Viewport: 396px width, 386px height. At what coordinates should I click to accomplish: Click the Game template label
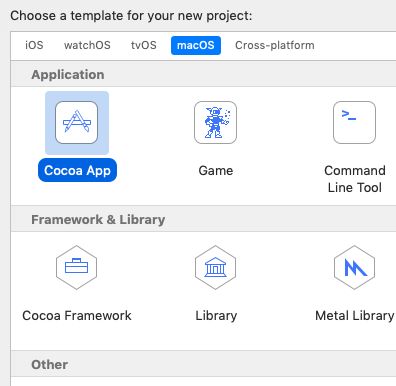coord(216,171)
